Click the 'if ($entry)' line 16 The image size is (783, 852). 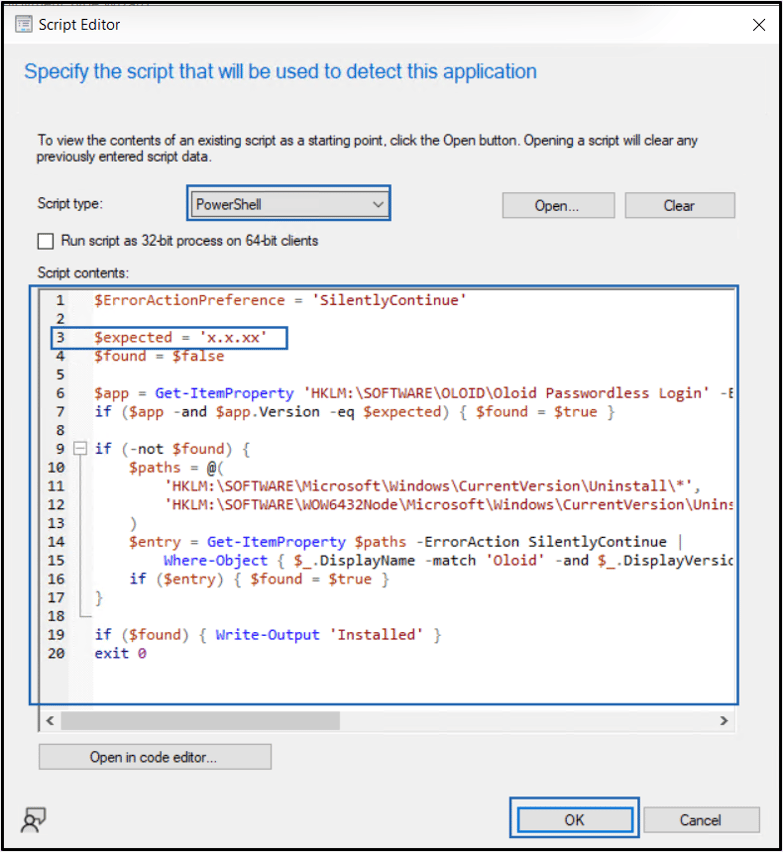pyautogui.click(x=259, y=579)
